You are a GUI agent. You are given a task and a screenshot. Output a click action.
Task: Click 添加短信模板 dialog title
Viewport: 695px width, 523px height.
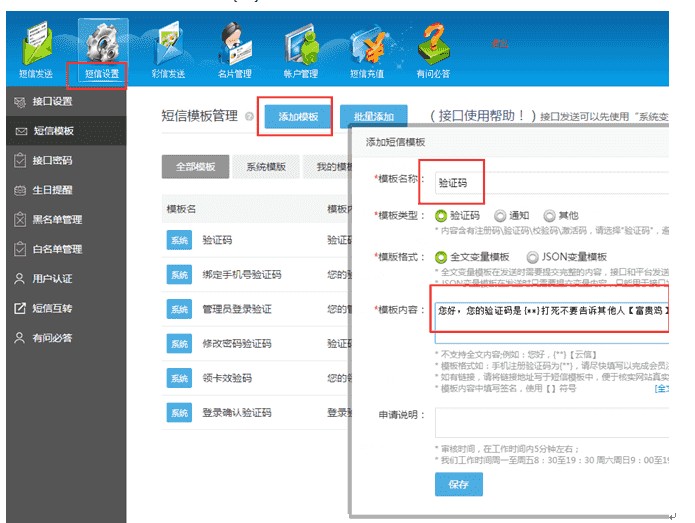pos(395,142)
